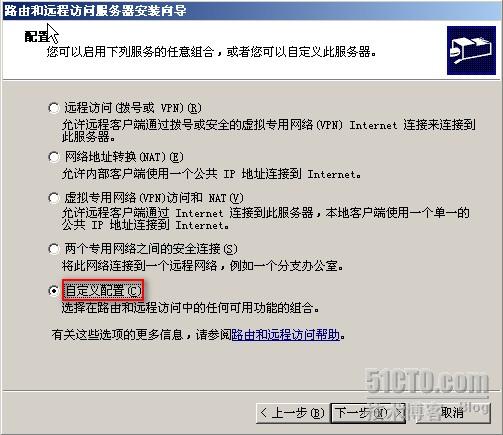
Task: Continue with the 下一步 button
Action: click(368, 413)
